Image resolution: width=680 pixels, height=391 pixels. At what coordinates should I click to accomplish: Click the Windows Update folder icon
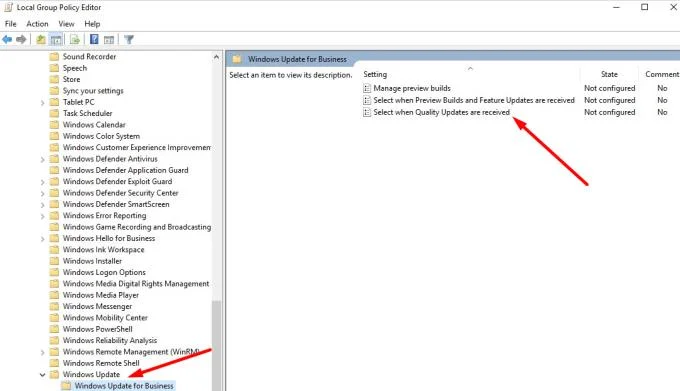54,375
